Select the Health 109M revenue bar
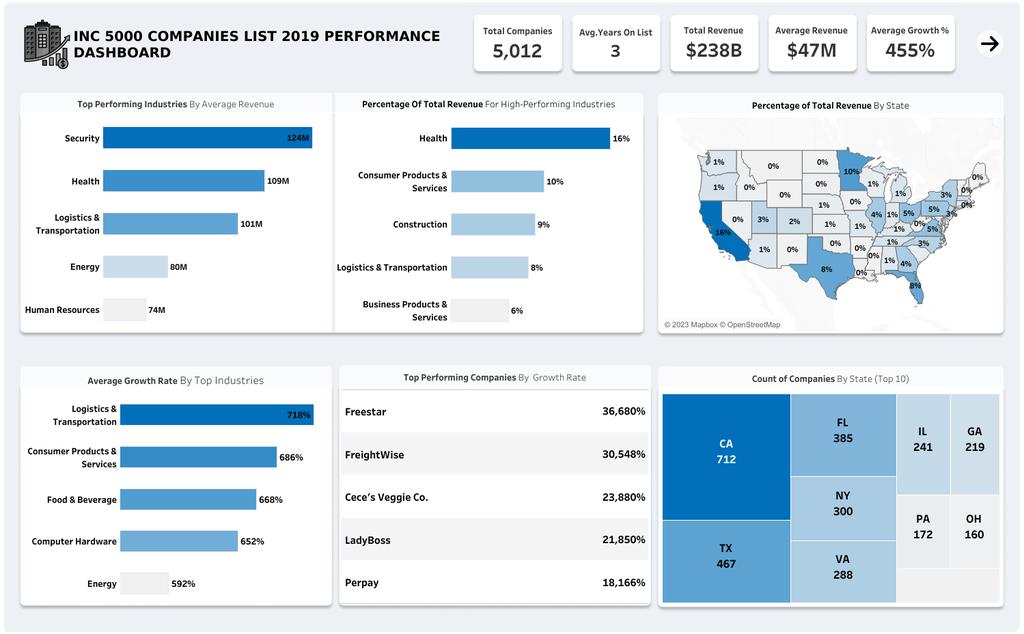The image size is (1024, 634). [184, 181]
